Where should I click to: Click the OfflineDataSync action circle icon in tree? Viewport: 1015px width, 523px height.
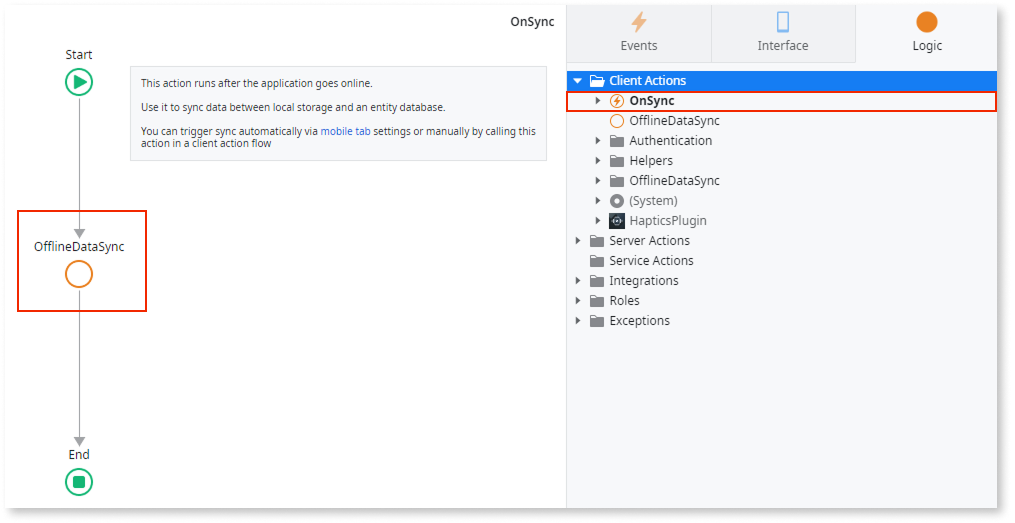pos(617,121)
